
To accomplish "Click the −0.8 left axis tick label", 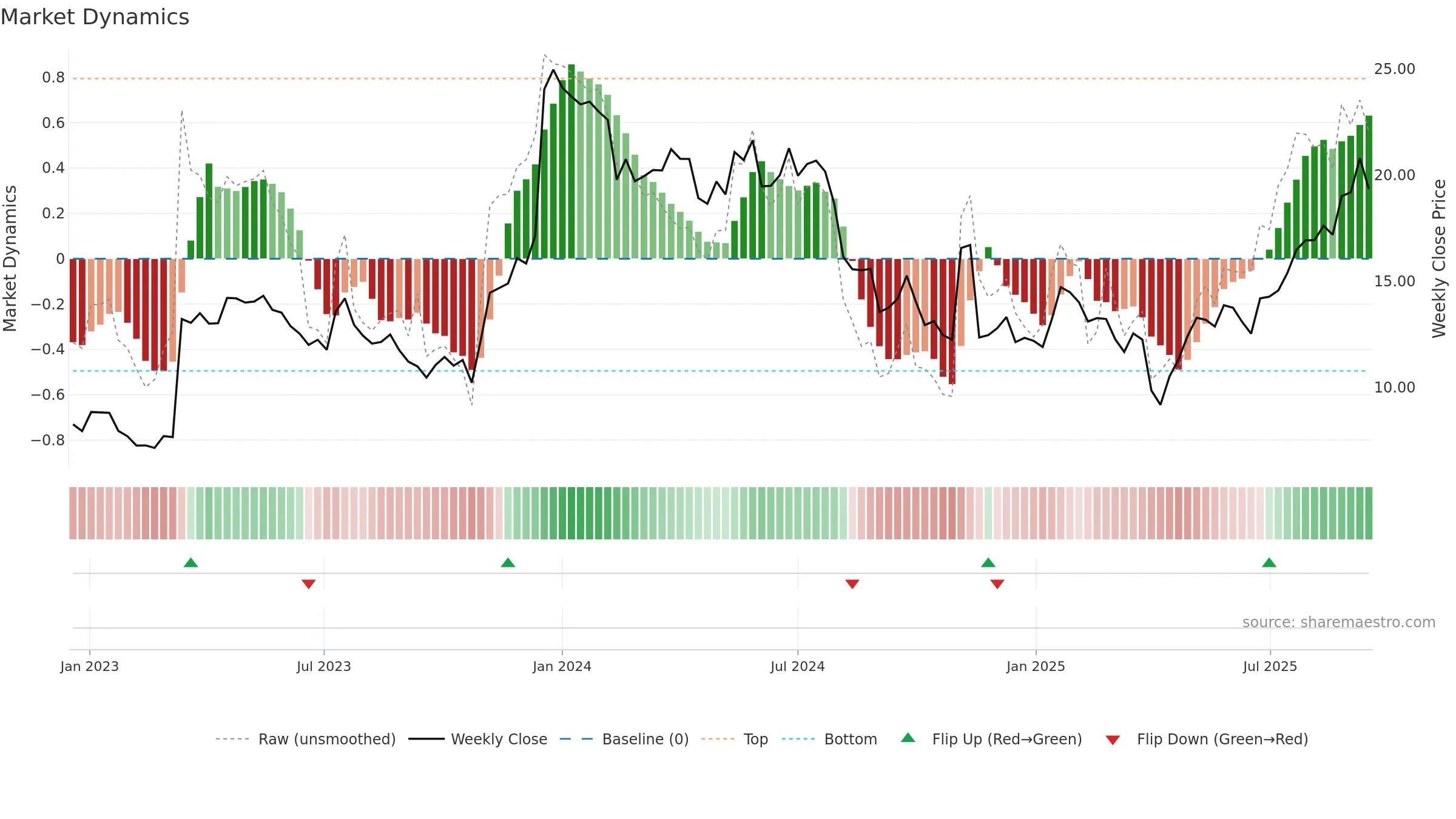I will tap(48, 440).
